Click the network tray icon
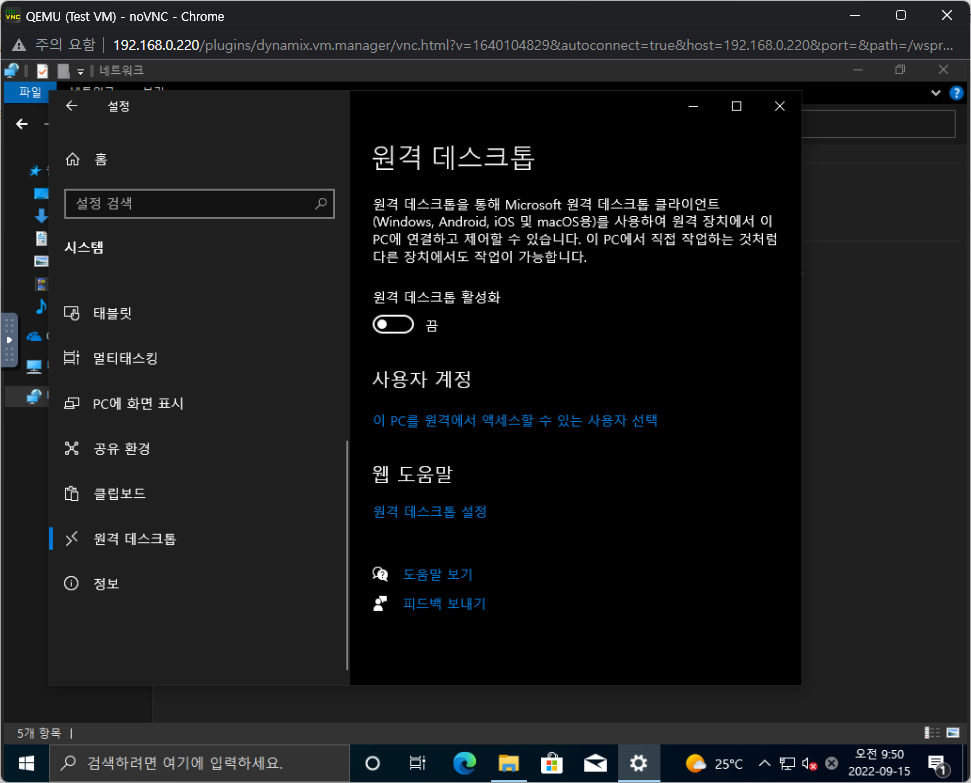The image size is (971, 783). (x=787, y=763)
